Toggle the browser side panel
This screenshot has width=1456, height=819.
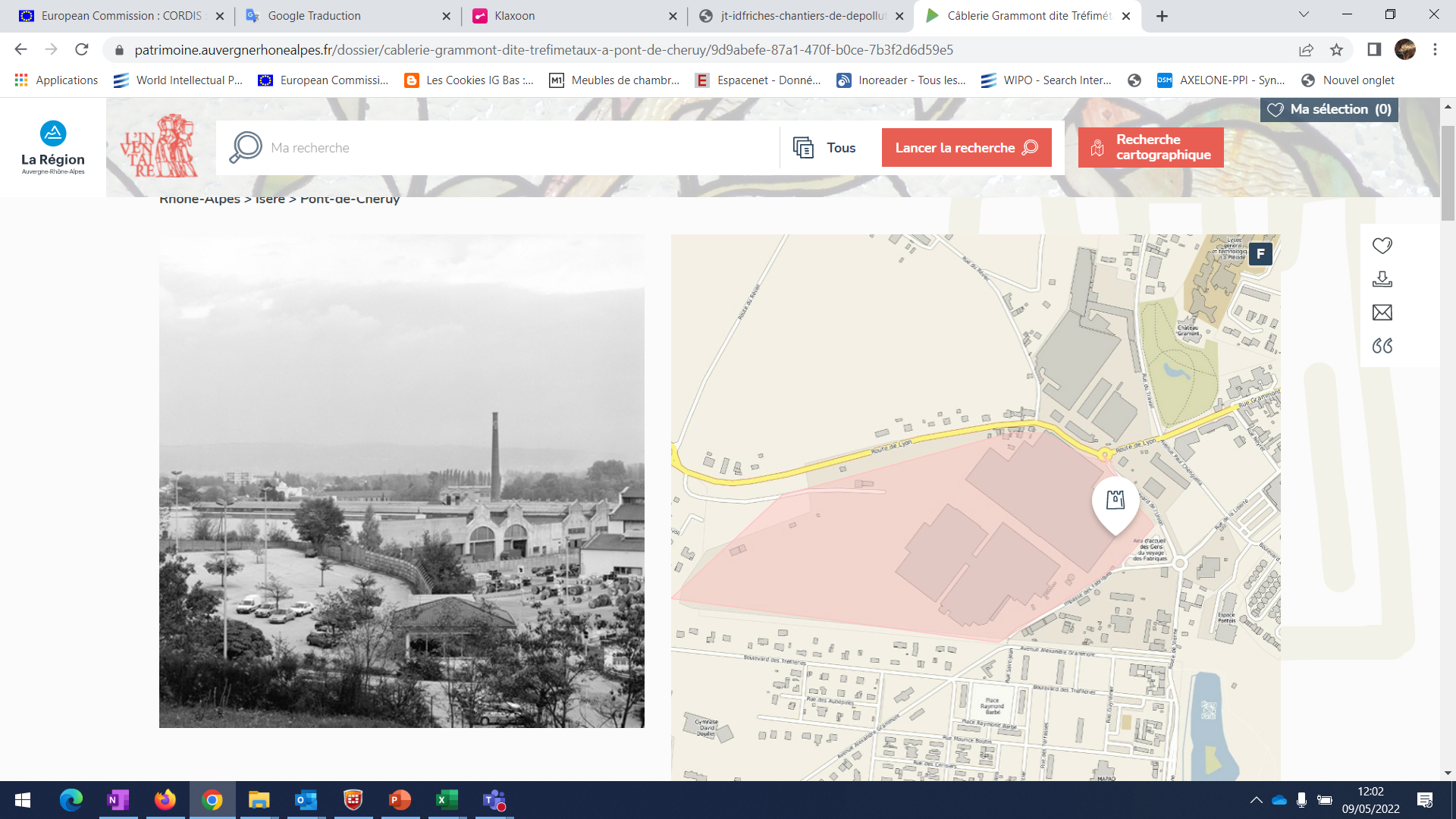(1374, 50)
